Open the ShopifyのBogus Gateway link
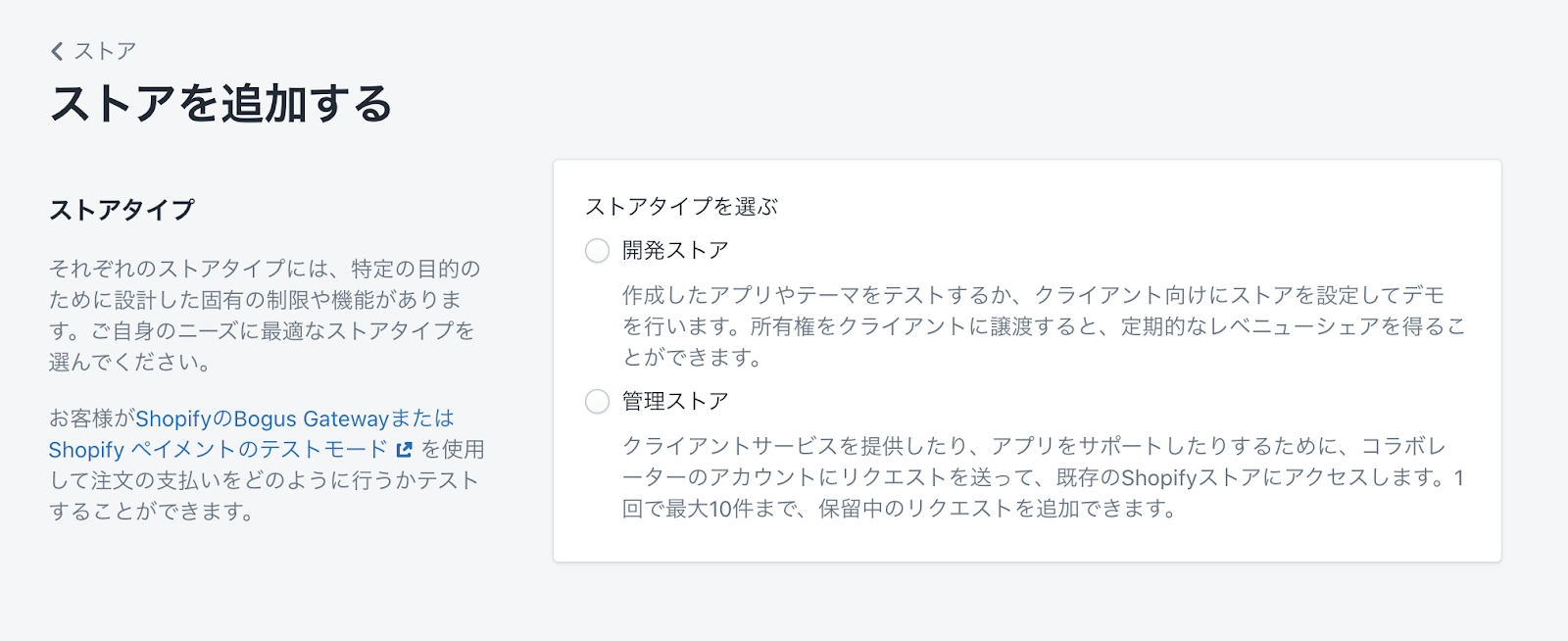Image resolution: width=1568 pixels, height=641 pixels. click(x=294, y=419)
